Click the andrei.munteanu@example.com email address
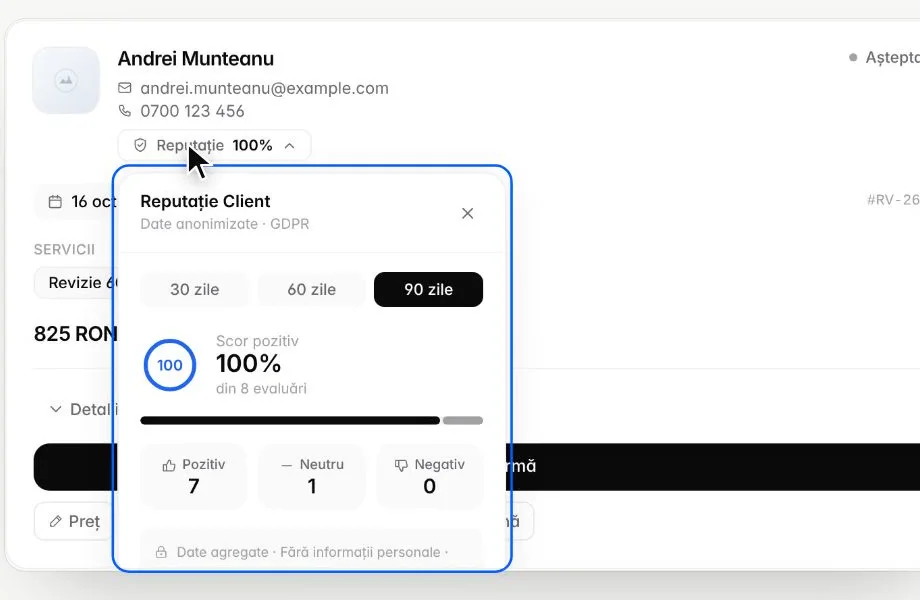 coord(264,88)
